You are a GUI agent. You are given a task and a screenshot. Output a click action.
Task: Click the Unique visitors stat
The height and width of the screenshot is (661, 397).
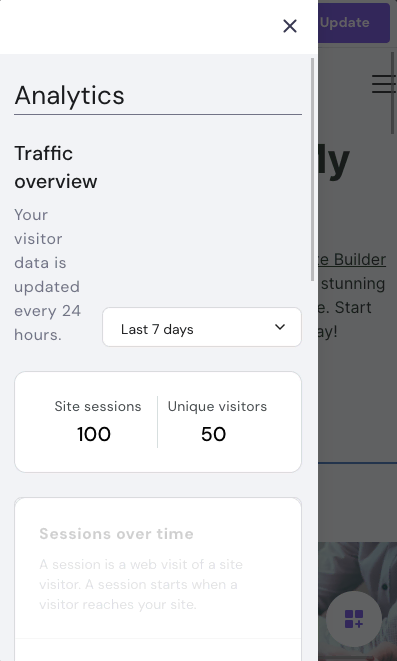point(217,422)
